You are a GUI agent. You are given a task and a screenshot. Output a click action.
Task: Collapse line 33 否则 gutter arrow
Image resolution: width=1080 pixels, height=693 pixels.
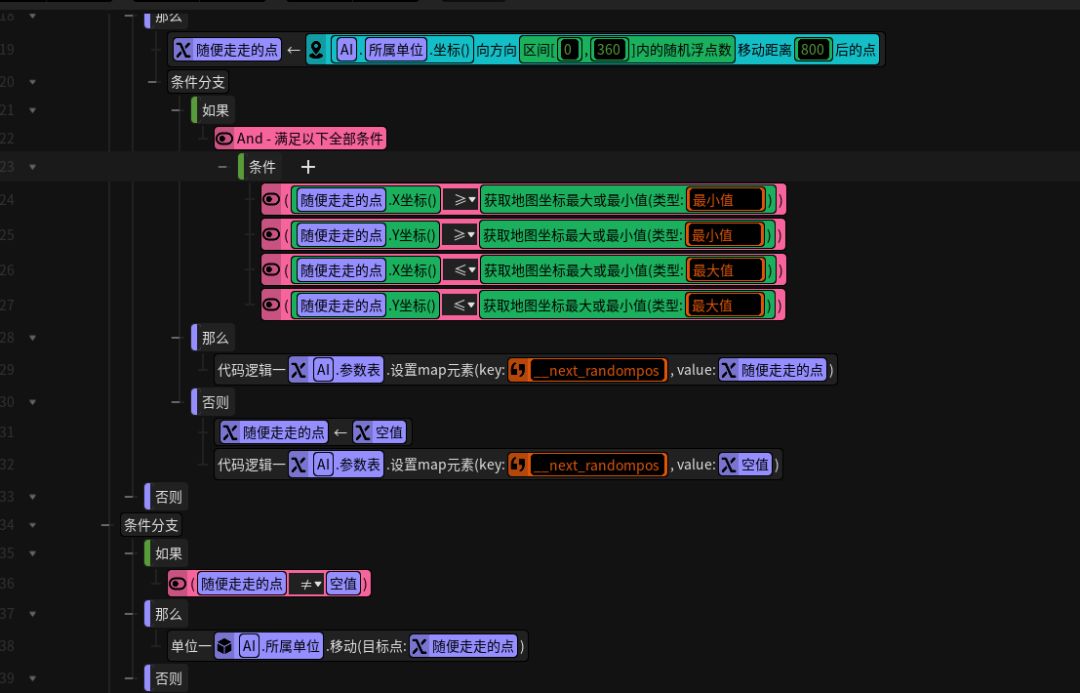pos(32,497)
